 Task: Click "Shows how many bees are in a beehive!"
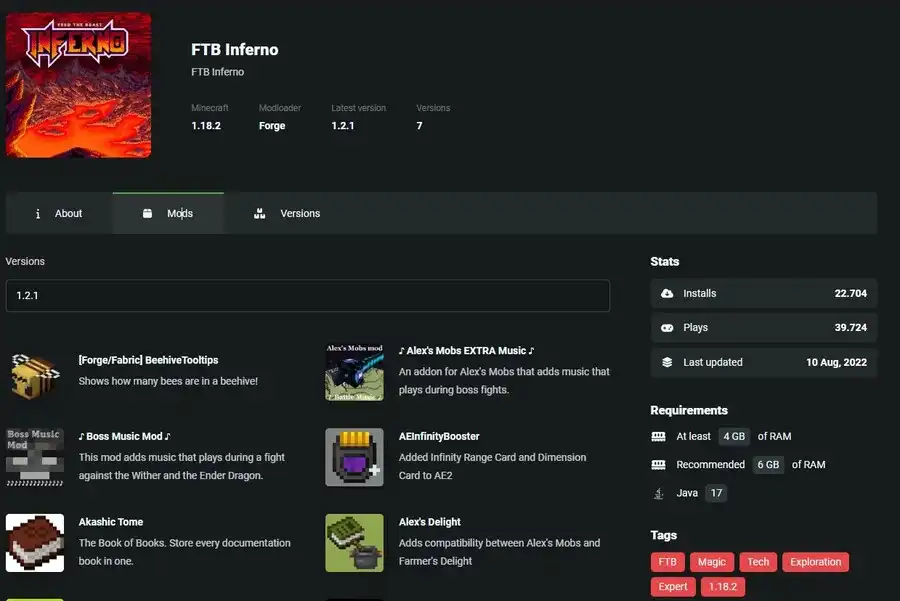pos(168,381)
